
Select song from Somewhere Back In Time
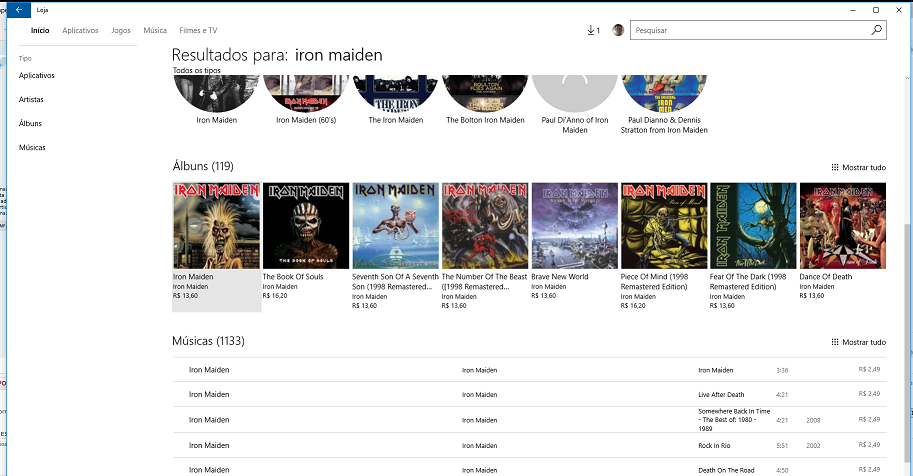529,419
